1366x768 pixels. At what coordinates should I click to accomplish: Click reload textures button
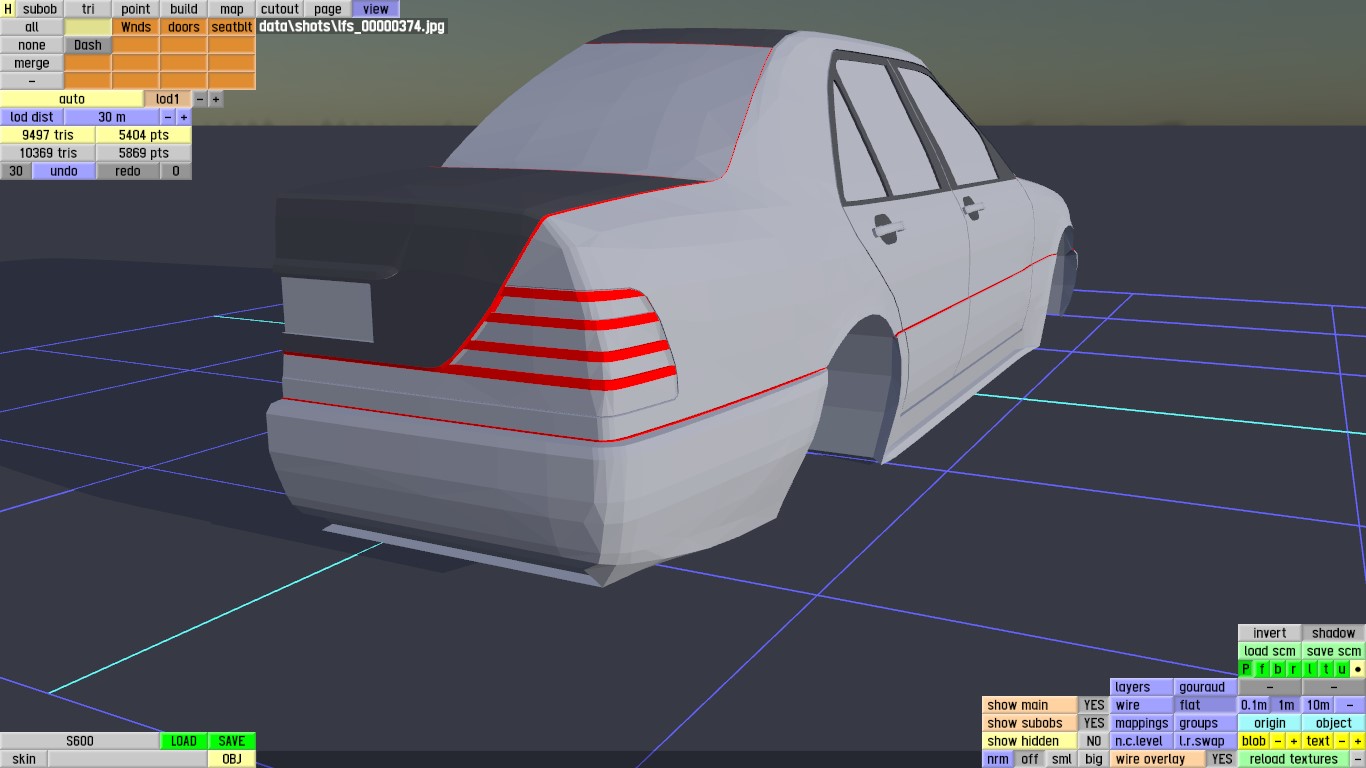tap(1294, 759)
